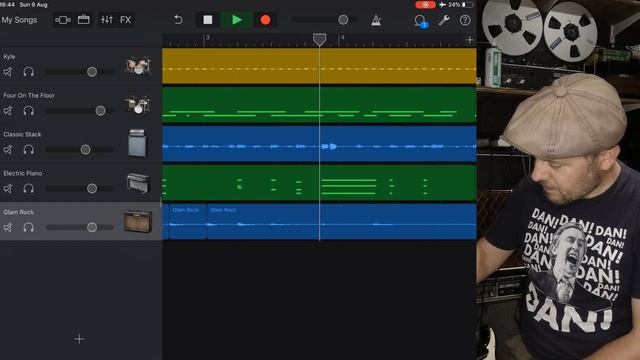Add song section with ruler plus
Screen dimensions: 640x360
point(470,40)
